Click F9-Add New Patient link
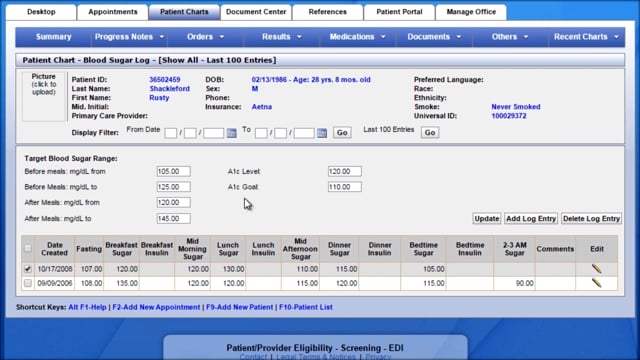Screen dimensions: 640x360 point(240,307)
